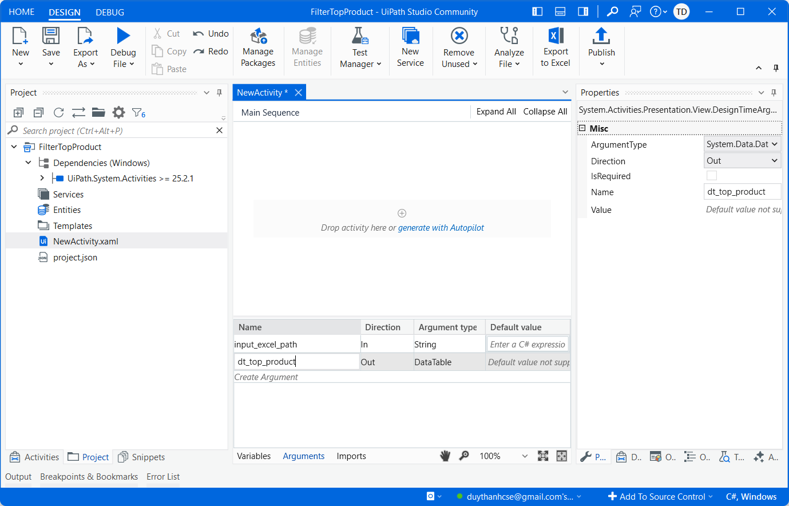
Task: Open the help menu icon
Action: click(658, 11)
